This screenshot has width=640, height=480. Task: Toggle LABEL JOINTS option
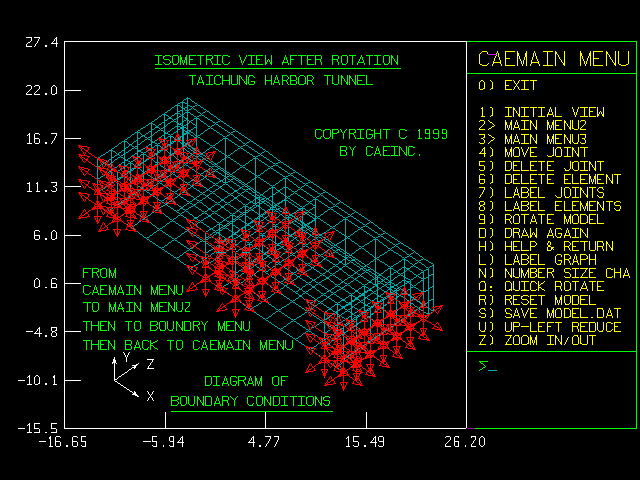(541, 192)
